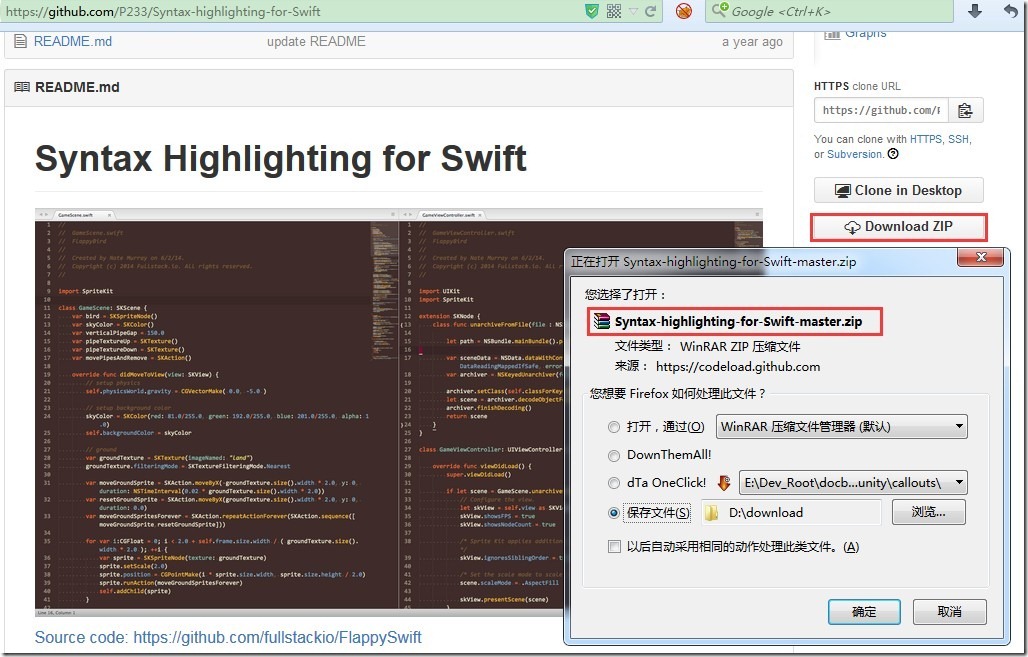Cancel the download with 取消 button

(949, 612)
